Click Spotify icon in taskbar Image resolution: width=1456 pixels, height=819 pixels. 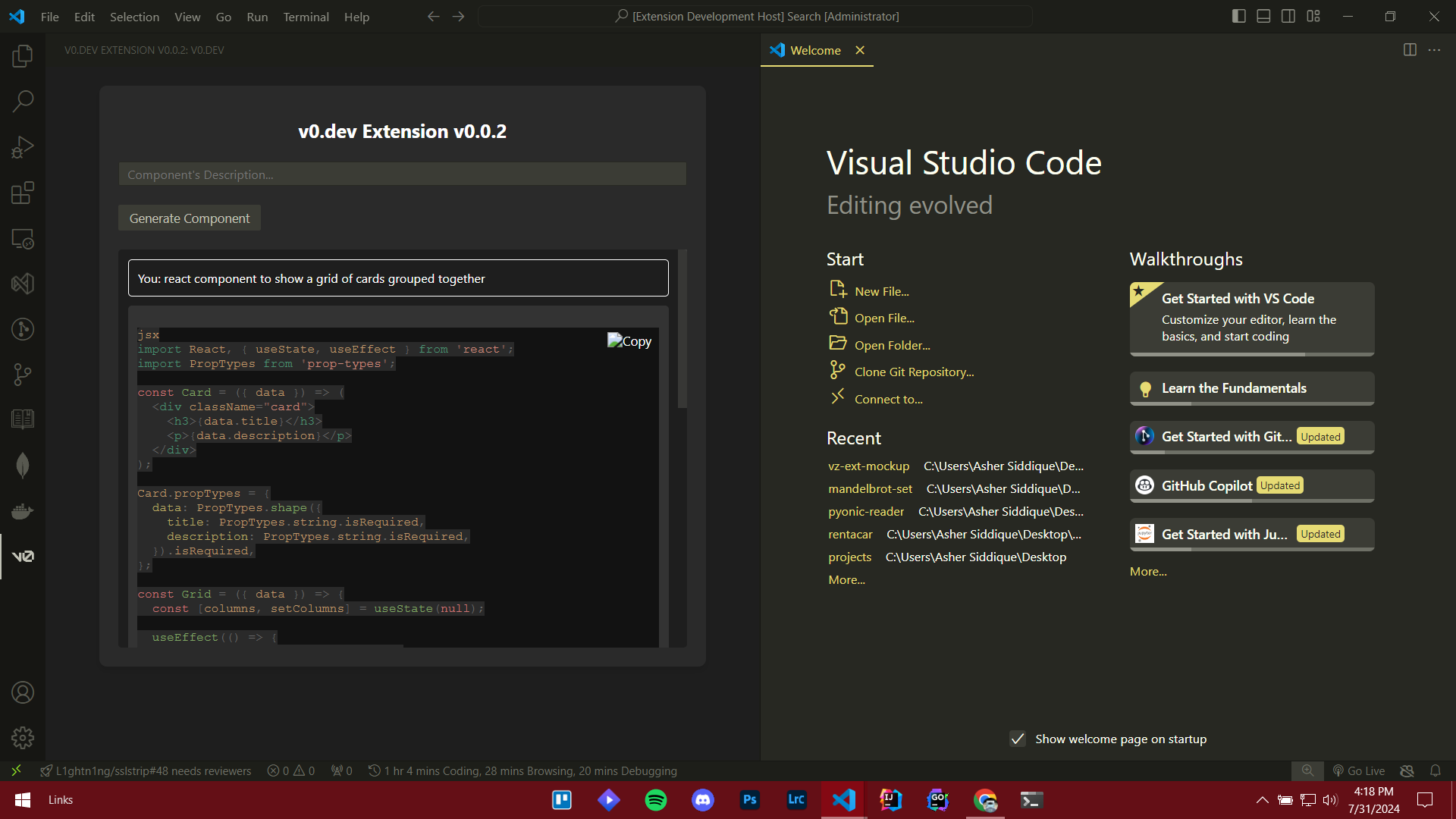pyautogui.click(x=656, y=799)
